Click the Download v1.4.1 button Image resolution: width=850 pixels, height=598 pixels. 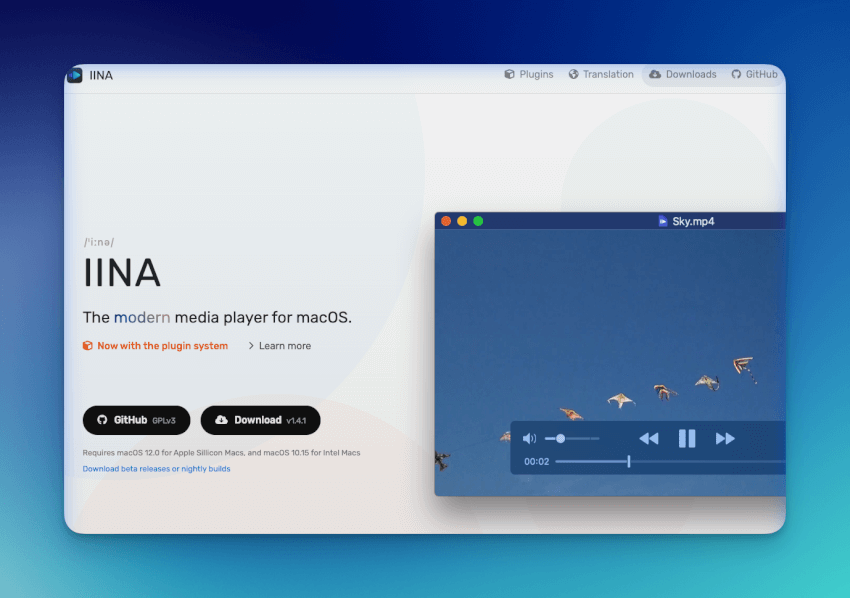260,420
